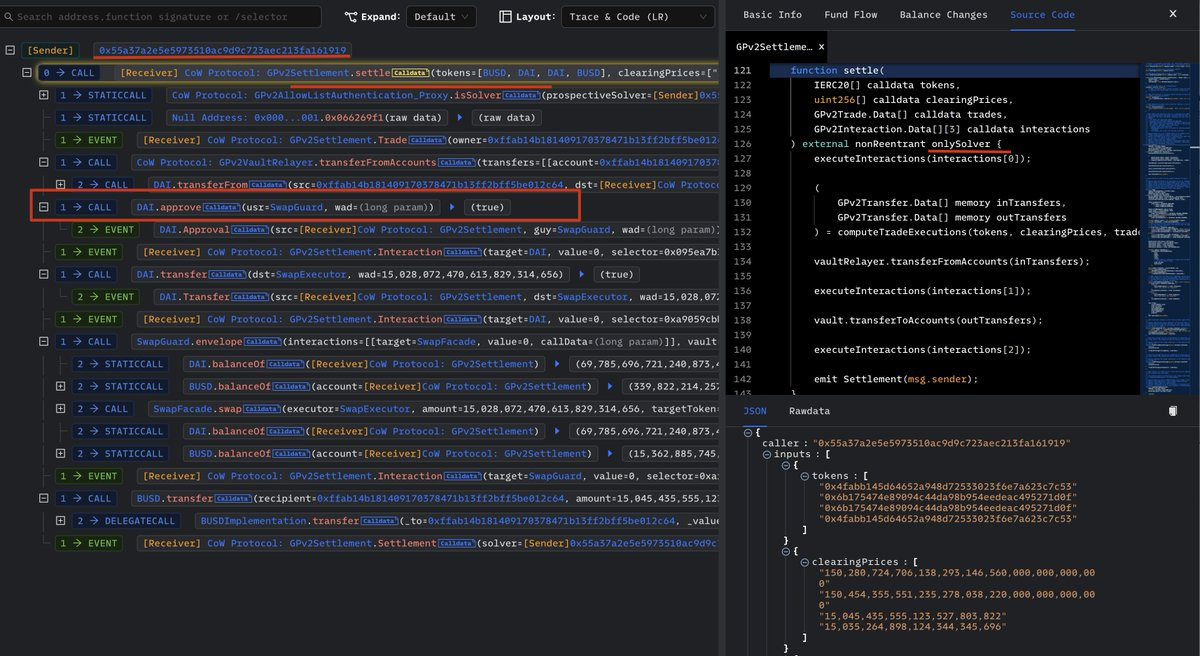Click Calldata badge next to SwapFacade.swap
The image size is (1200, 656).
pyautogui.click(x=265, y=408)
